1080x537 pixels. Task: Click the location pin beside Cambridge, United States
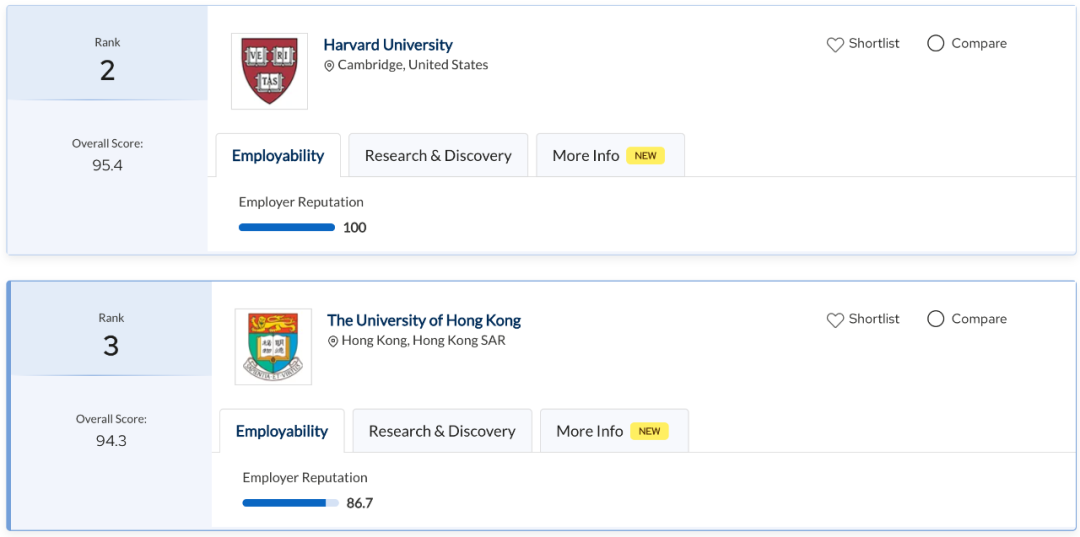[329, 66]
